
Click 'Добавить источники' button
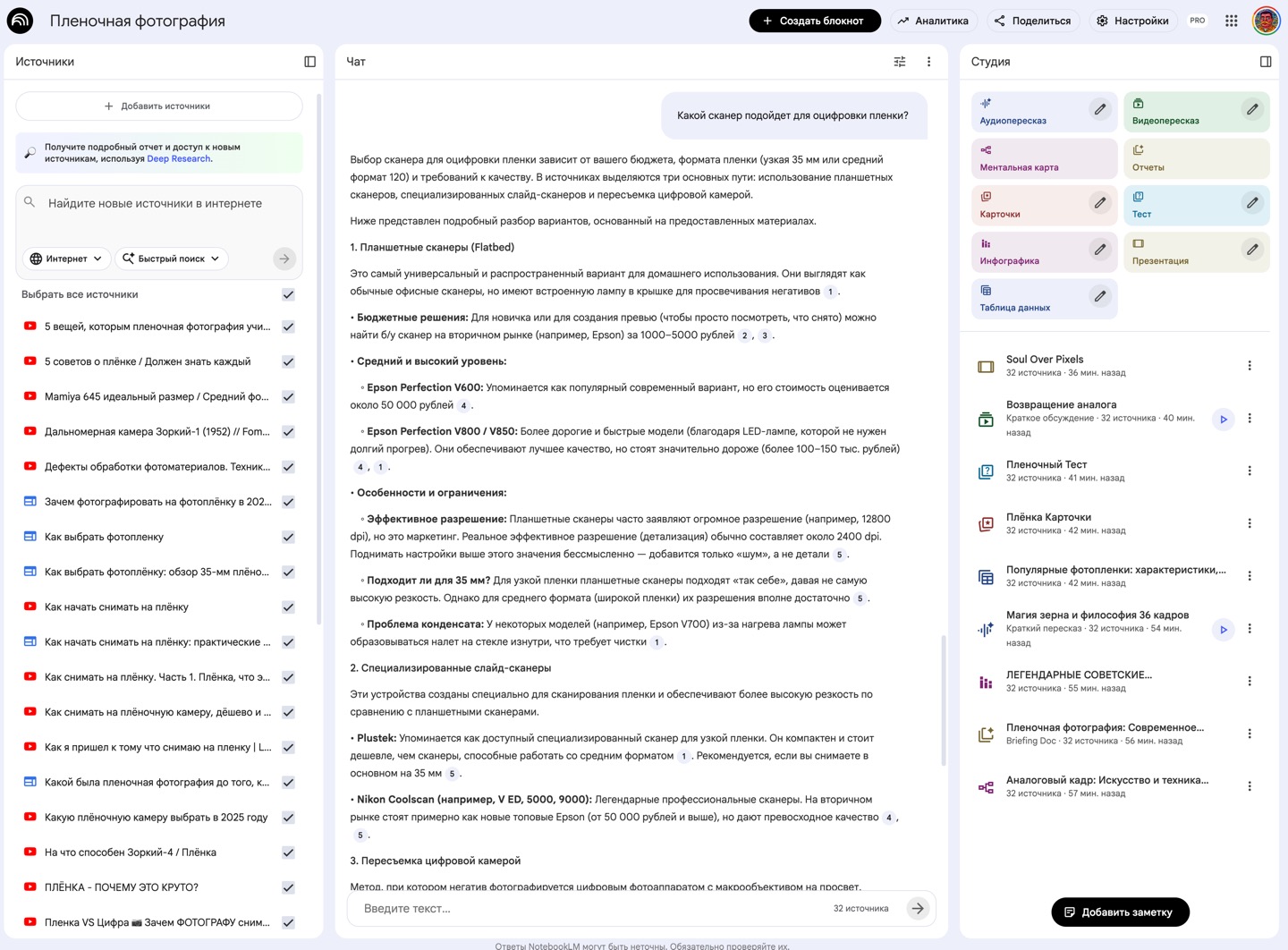coord(158,106)
